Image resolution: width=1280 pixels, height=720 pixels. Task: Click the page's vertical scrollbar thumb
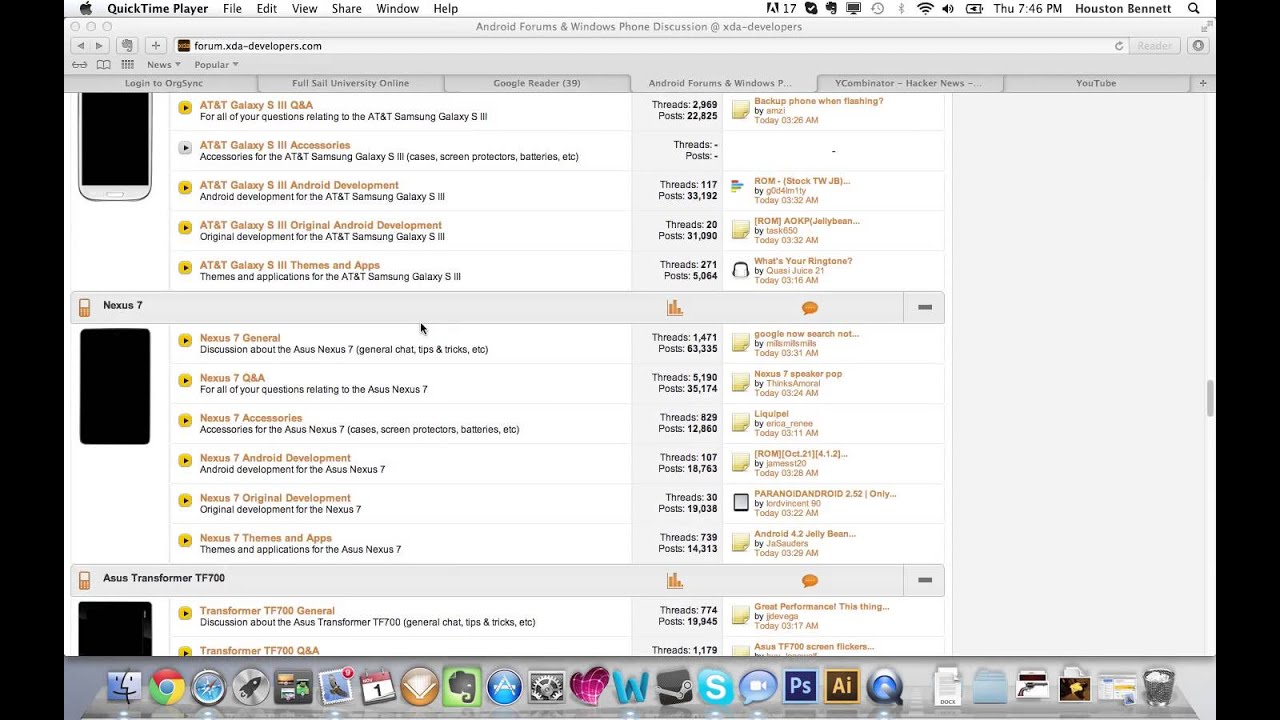click(1211, 398)
